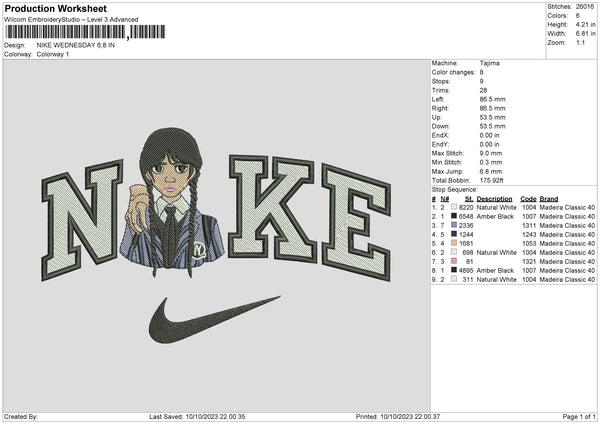Click the Width value '6.81 in'
The width and height of the screenshot is (600, 424).
click(x=585, y=34)
